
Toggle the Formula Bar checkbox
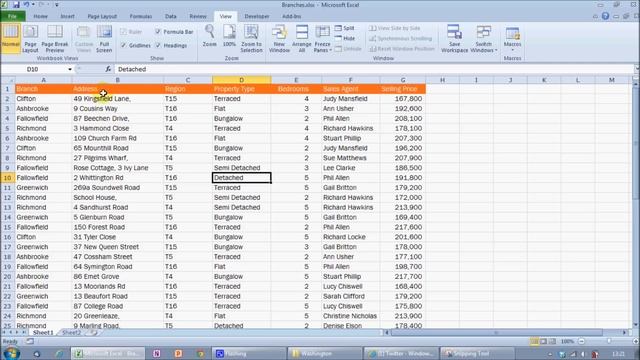[x=158, y=31]
